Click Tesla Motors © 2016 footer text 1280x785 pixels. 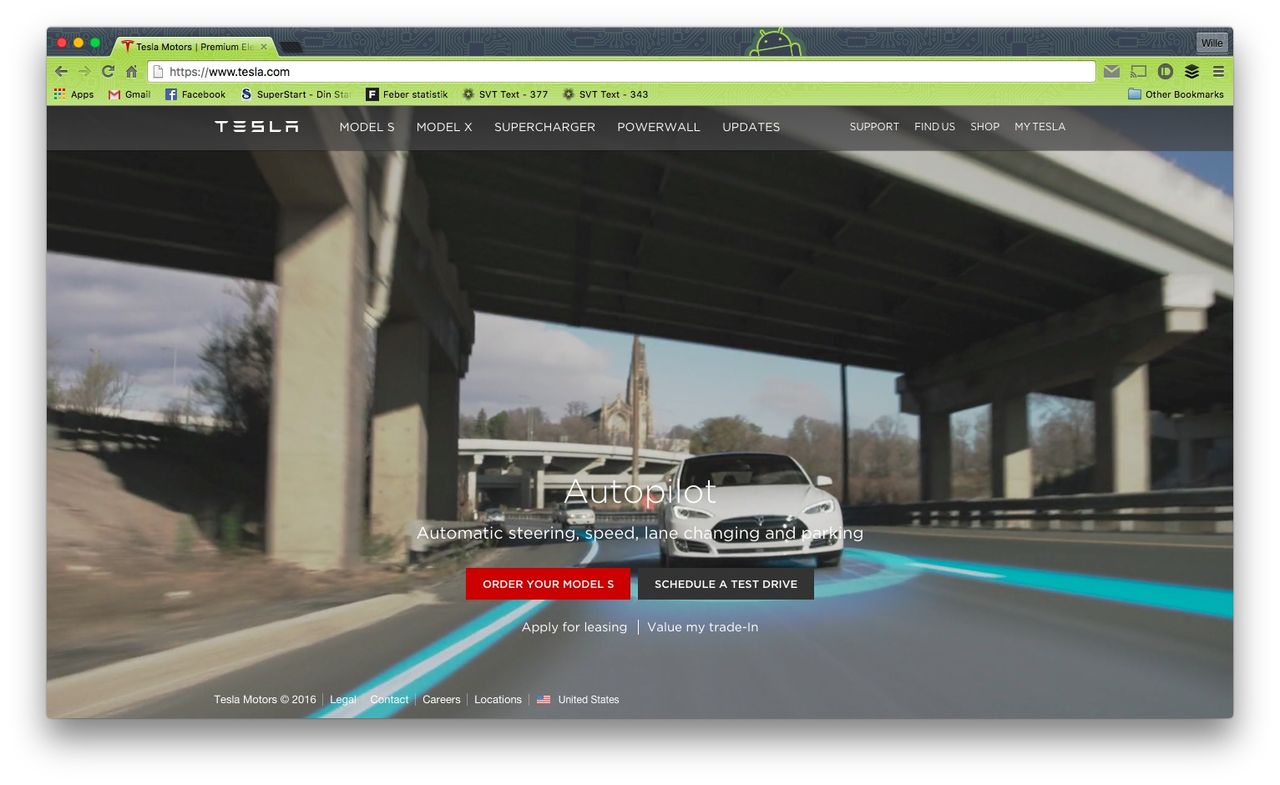[x=265, y=700]
